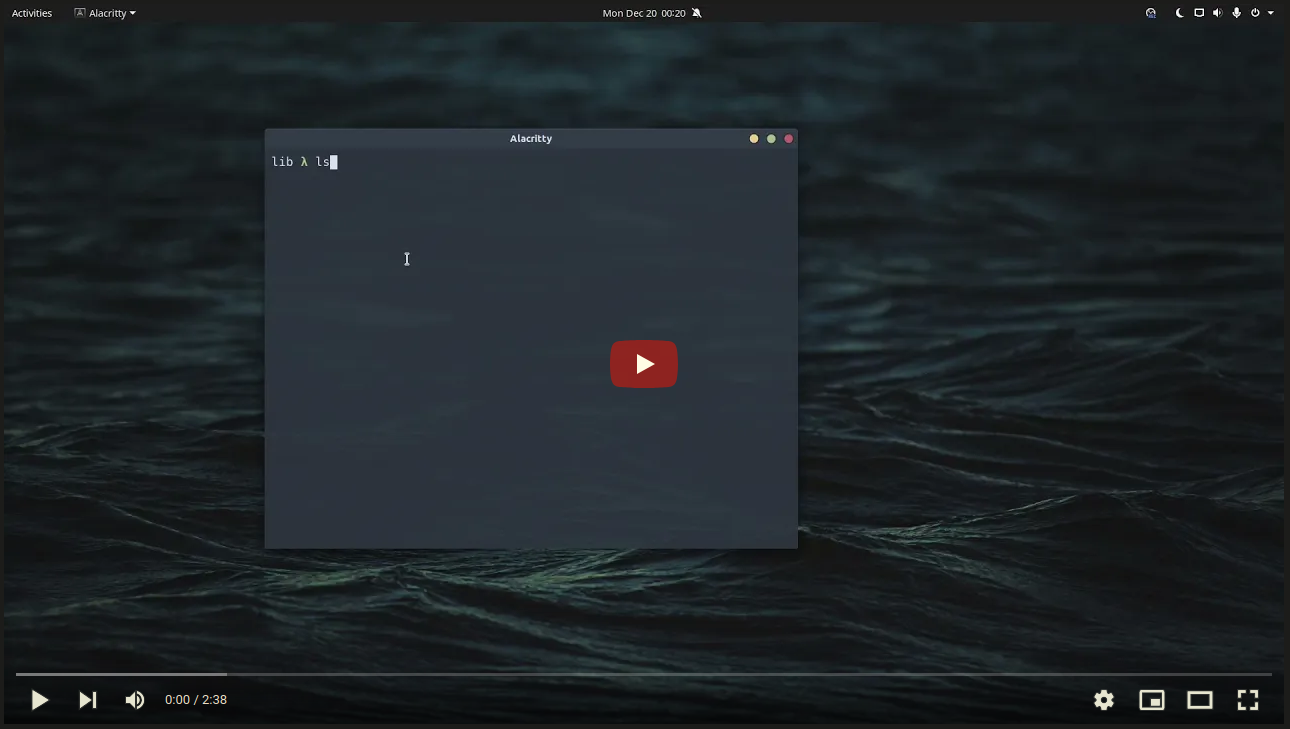The width and height of the screenshot is (1290, 729).
Task: Click the microphone tray icon
Action: [x=1236, y=13]
